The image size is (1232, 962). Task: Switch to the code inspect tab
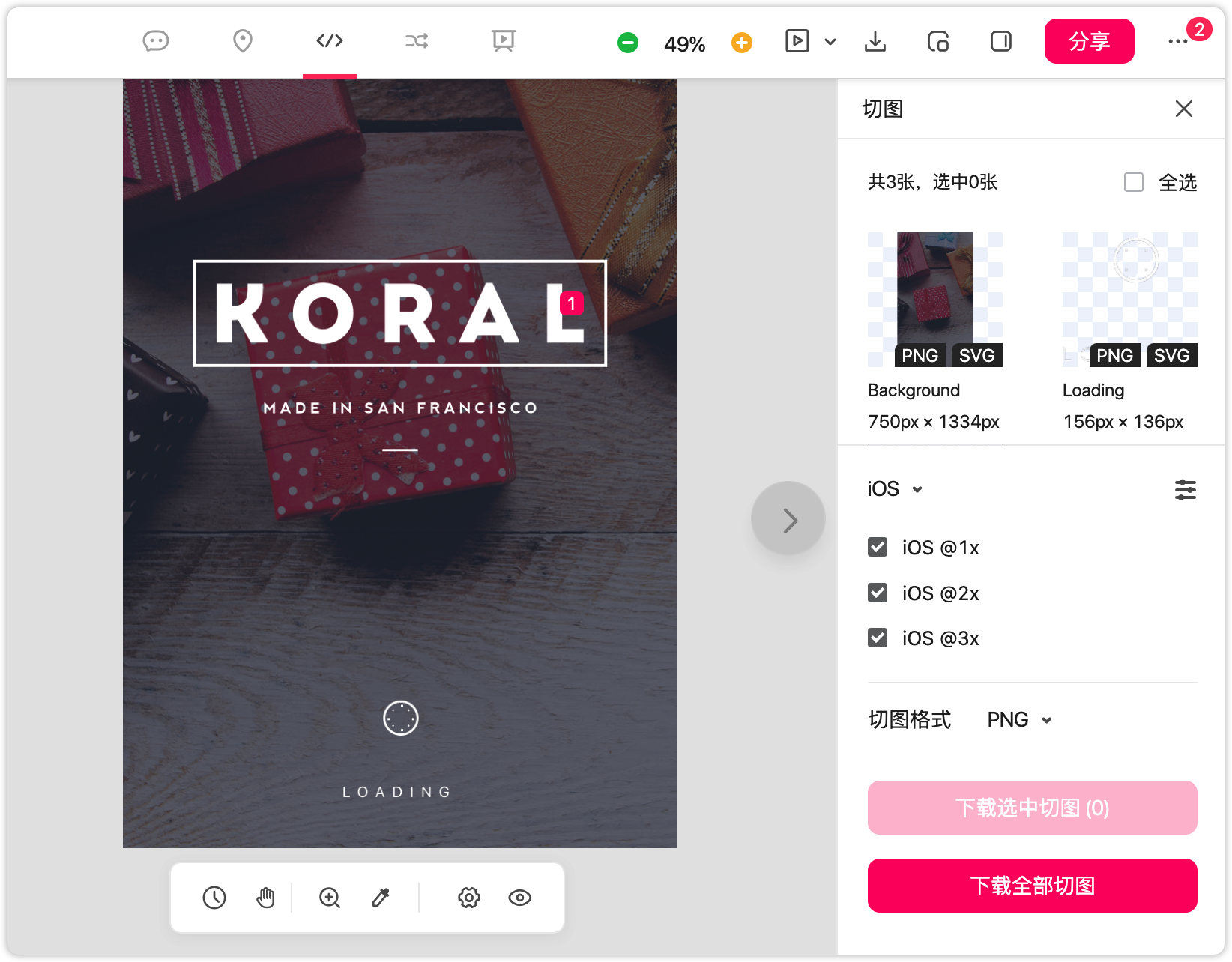pyautogui.click(x=330, y=41)
